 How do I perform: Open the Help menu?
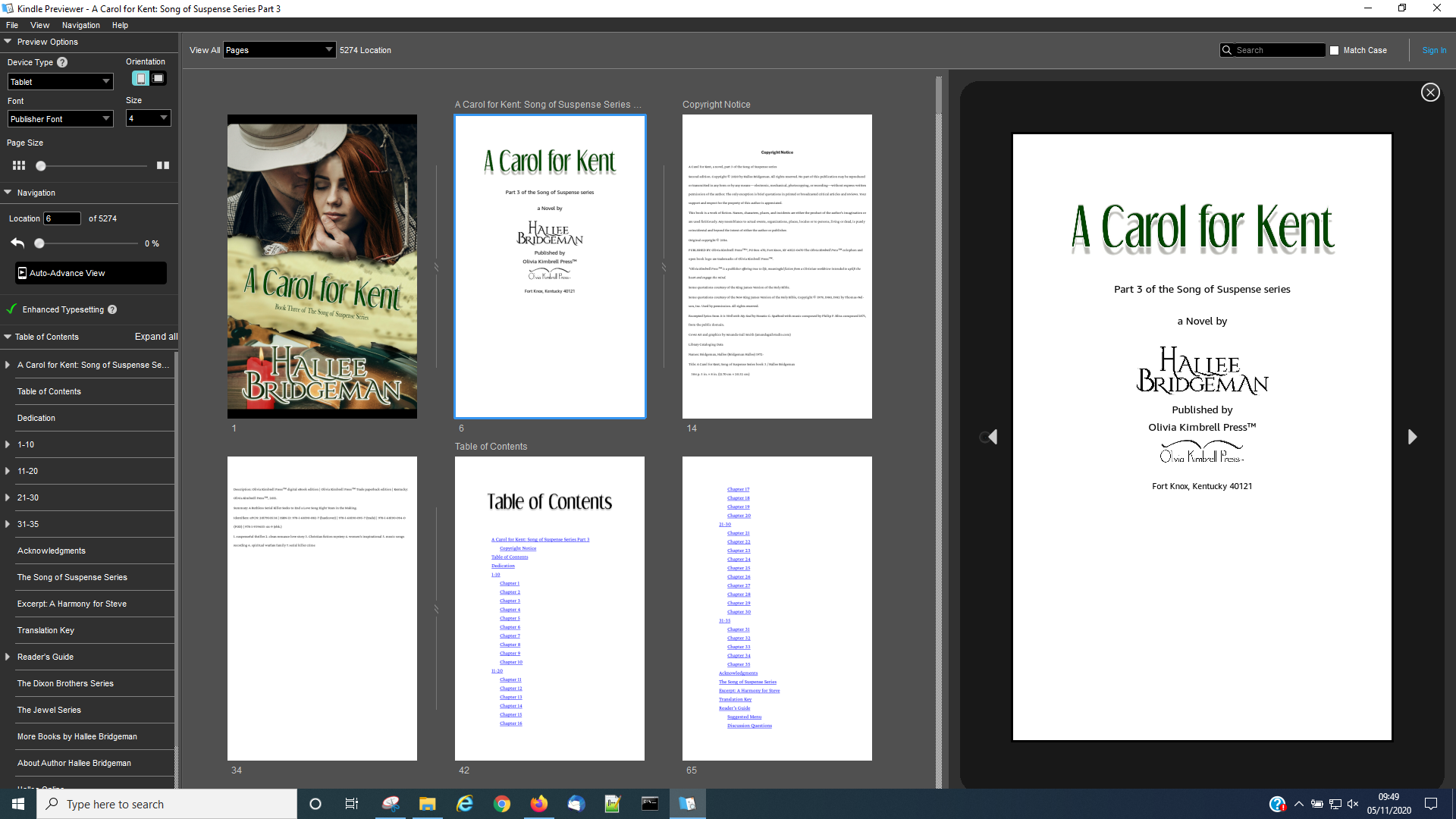click(120, 25)
